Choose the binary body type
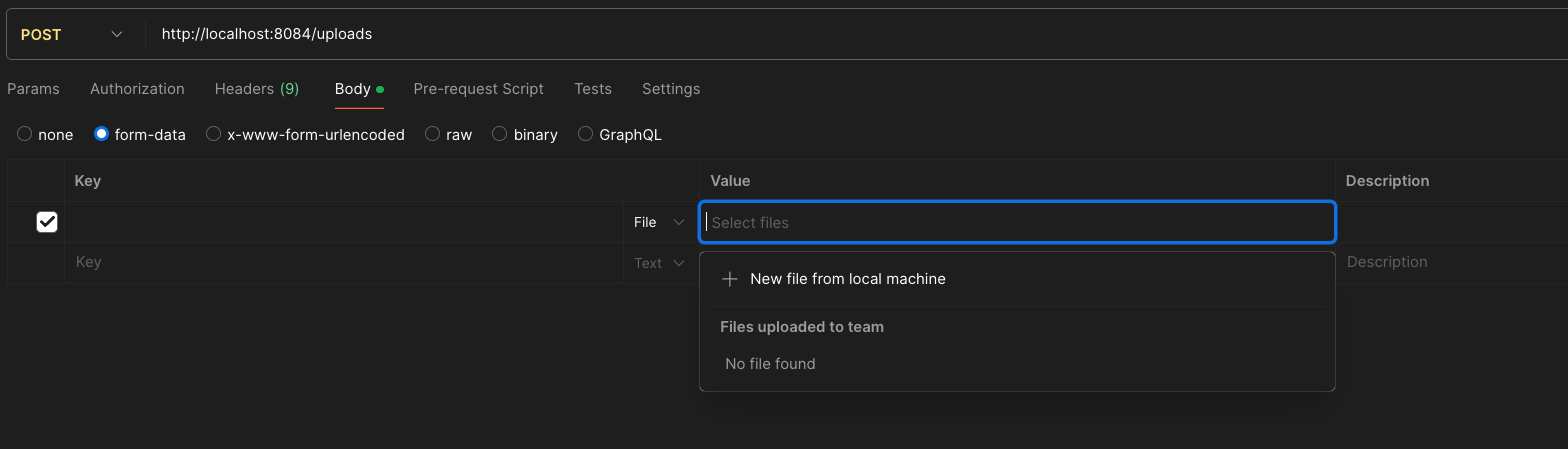The image size is (1568, 449). coord(500,134)
